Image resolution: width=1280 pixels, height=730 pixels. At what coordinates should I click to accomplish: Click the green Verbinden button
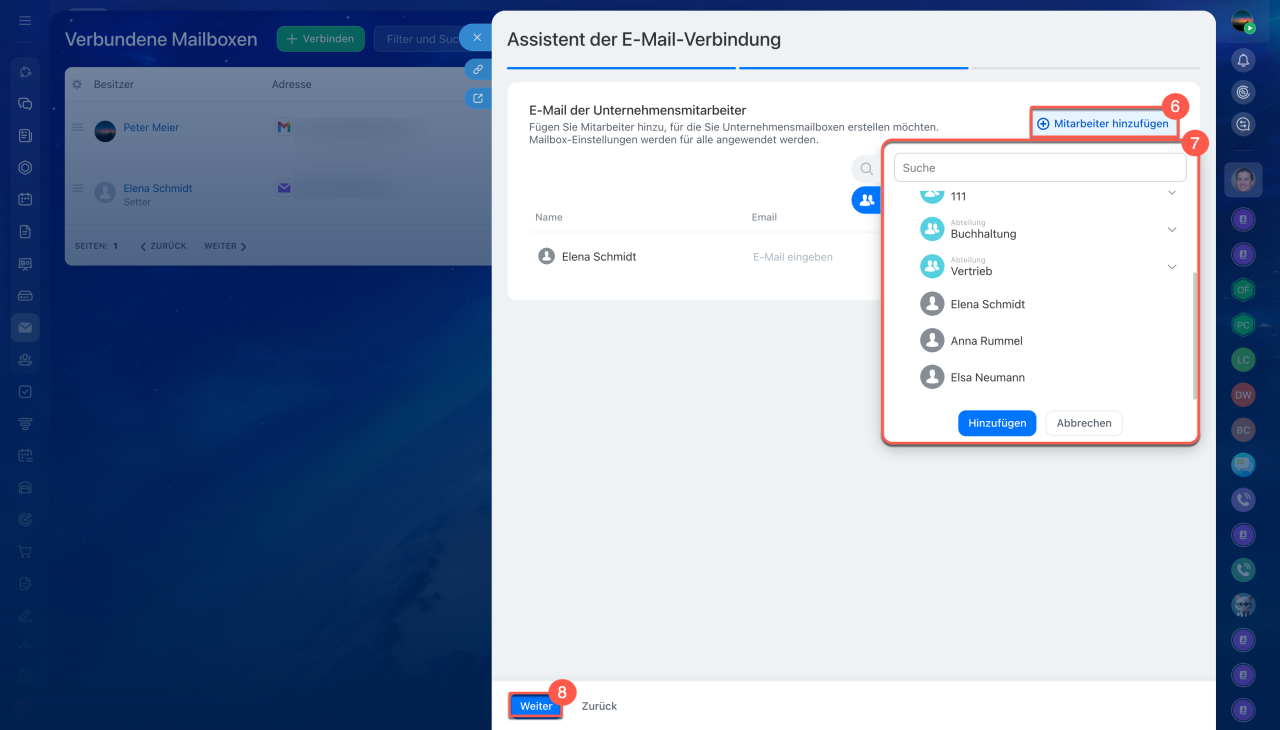(320, 39)
